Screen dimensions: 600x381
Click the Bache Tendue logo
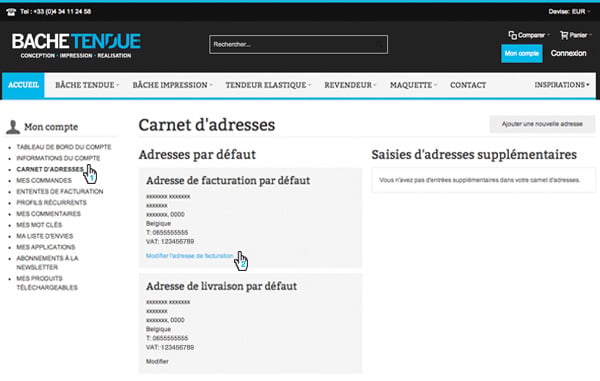click(x=76, y=46)
